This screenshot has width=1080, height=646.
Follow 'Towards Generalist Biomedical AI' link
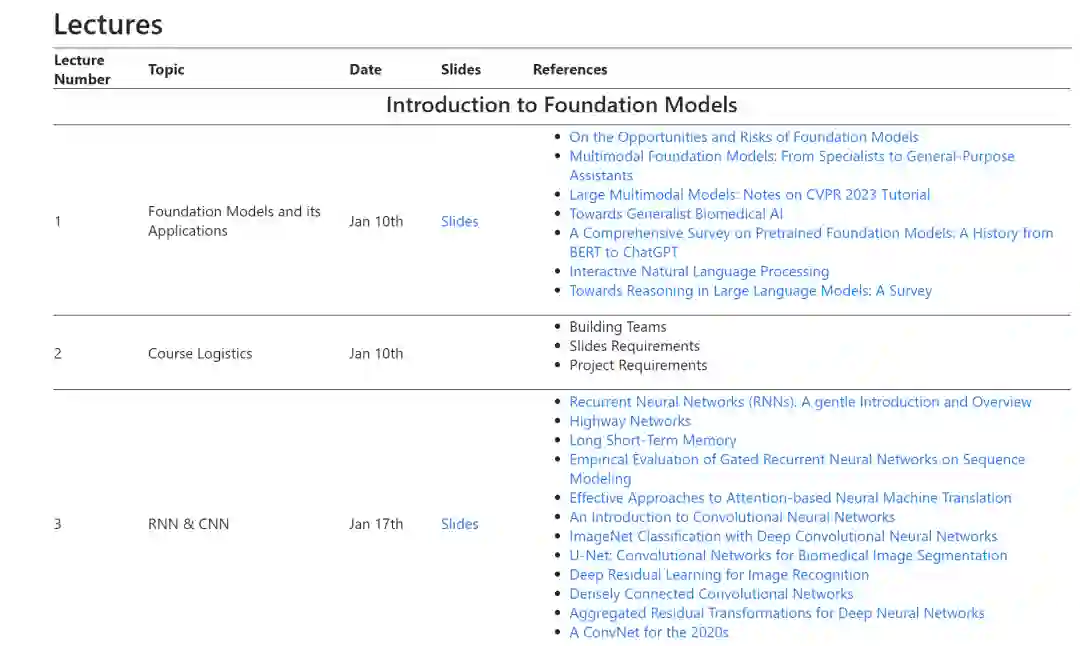(x=676, y=214)
